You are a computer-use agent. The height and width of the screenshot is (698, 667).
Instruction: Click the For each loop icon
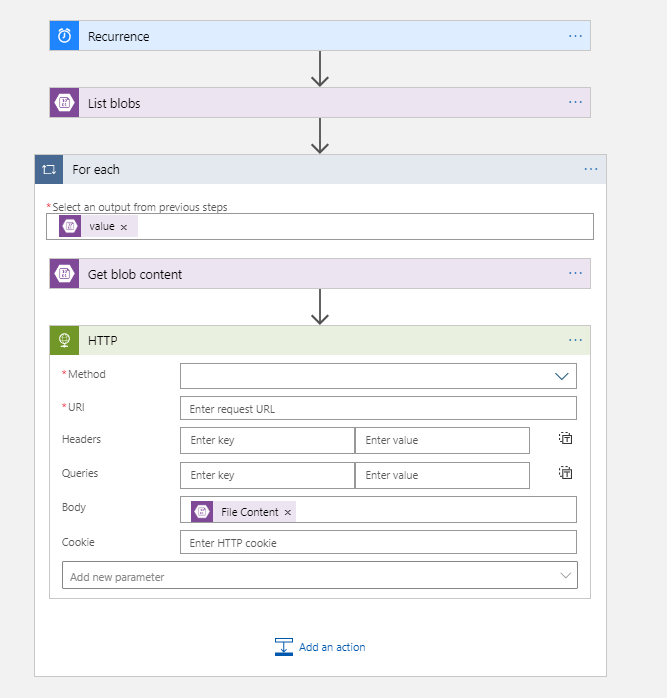pyautogui.click(x=49, y=170)
